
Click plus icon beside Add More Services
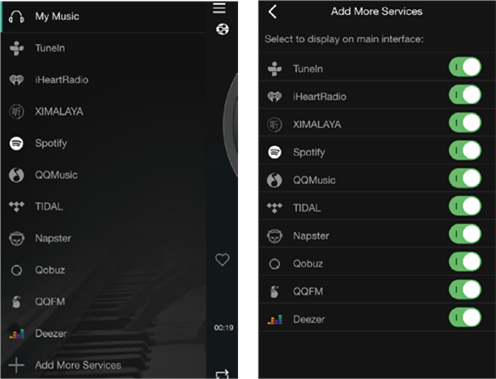[x=16, y=365]
